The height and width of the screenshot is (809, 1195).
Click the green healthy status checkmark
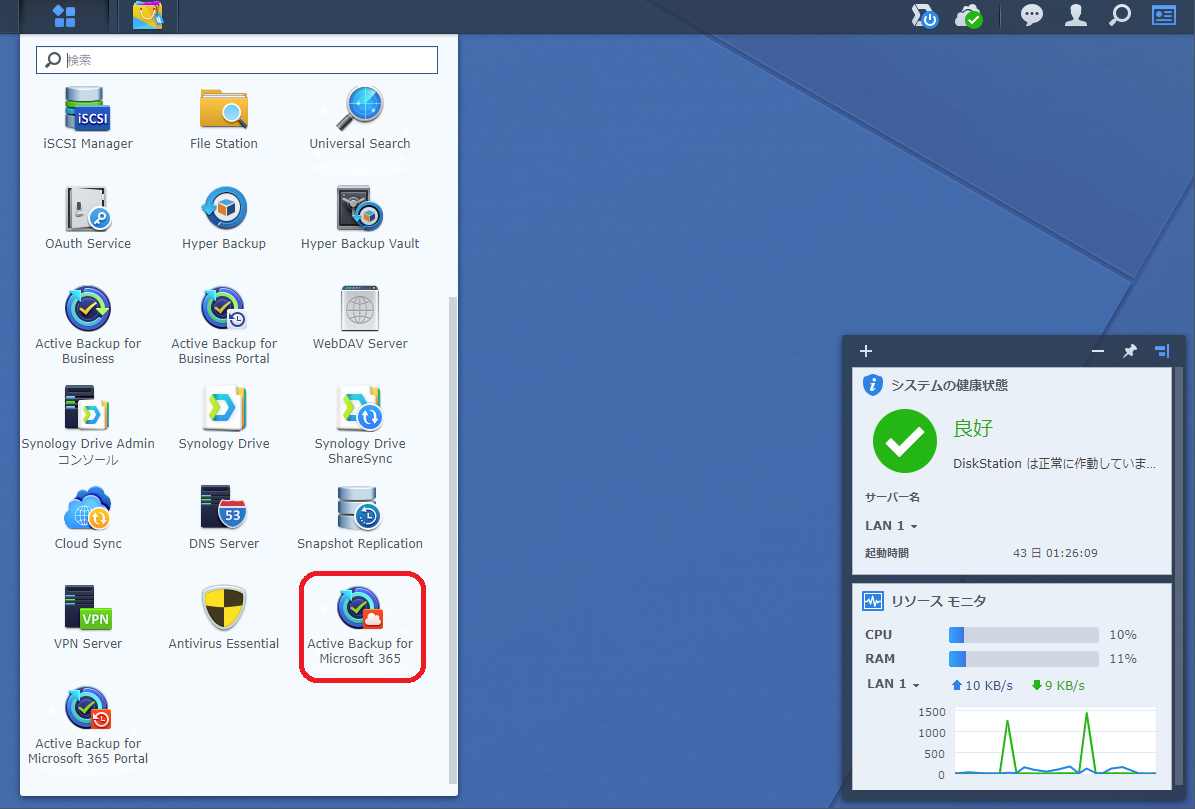(905, 441)
